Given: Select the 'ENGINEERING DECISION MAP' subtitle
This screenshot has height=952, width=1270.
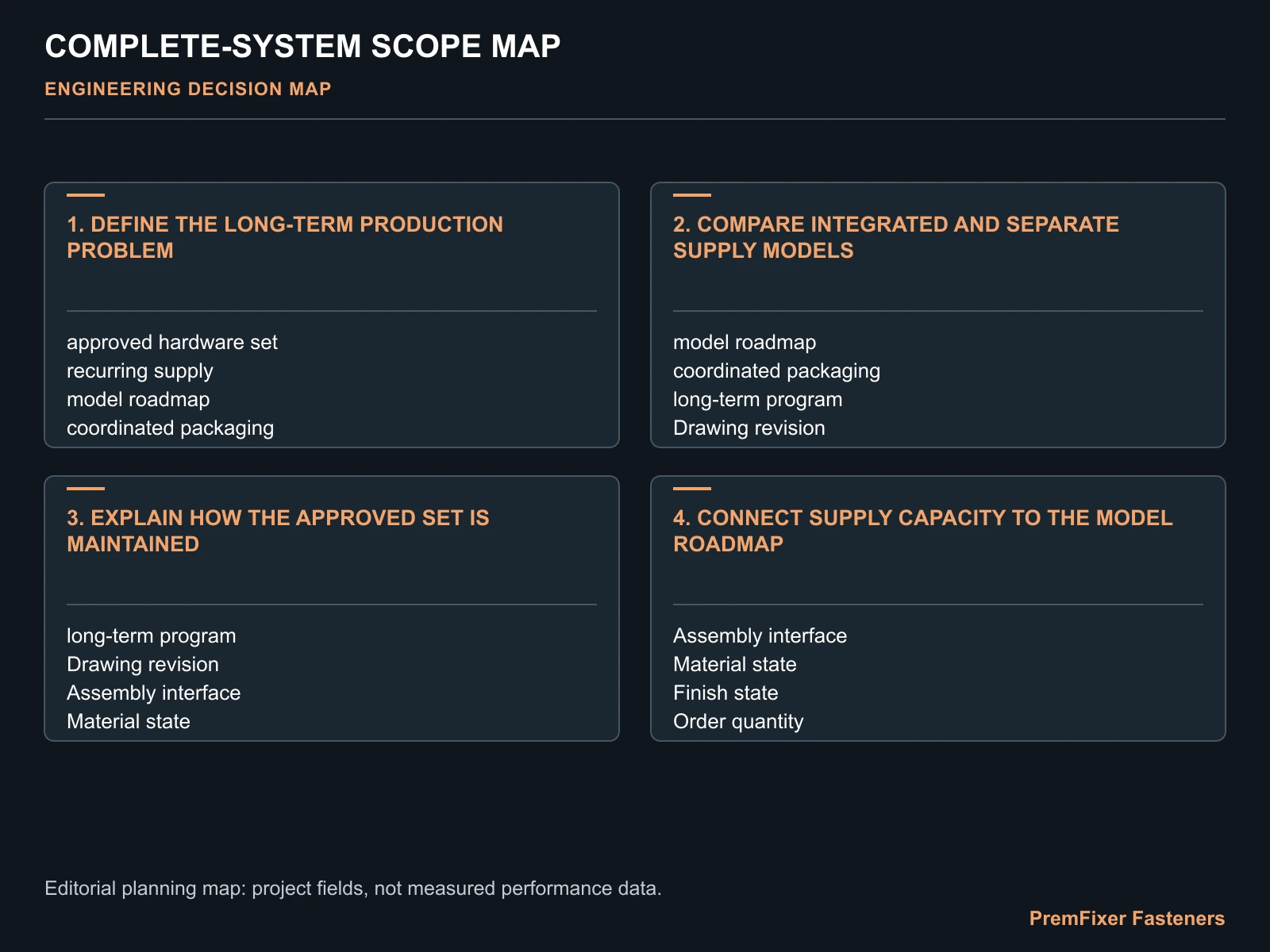Looking at the screenshot, I should (188, 89).
